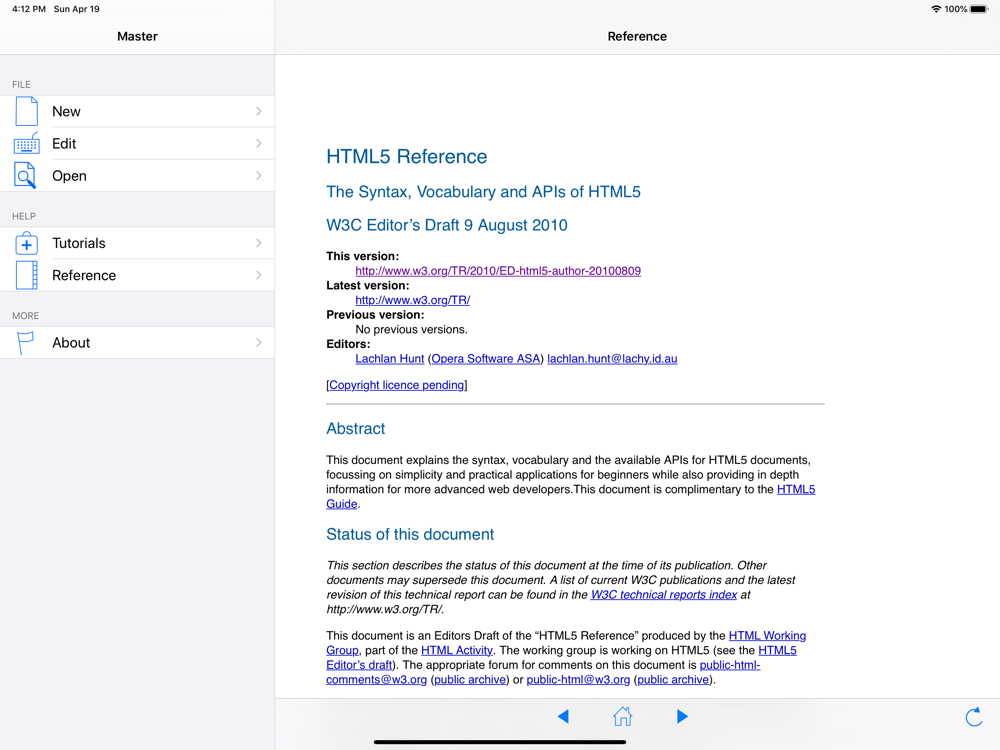Open the HTML Working Group link

[767, 636]
